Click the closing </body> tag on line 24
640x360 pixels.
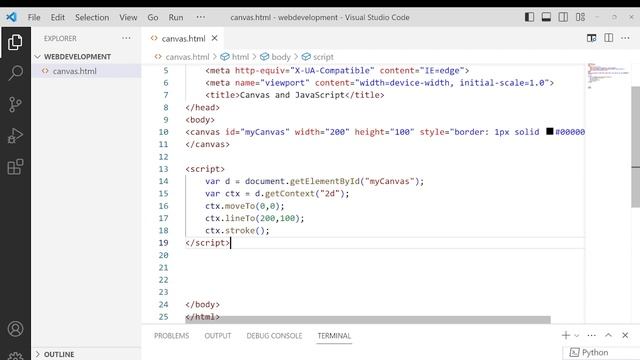pos(202,304)
